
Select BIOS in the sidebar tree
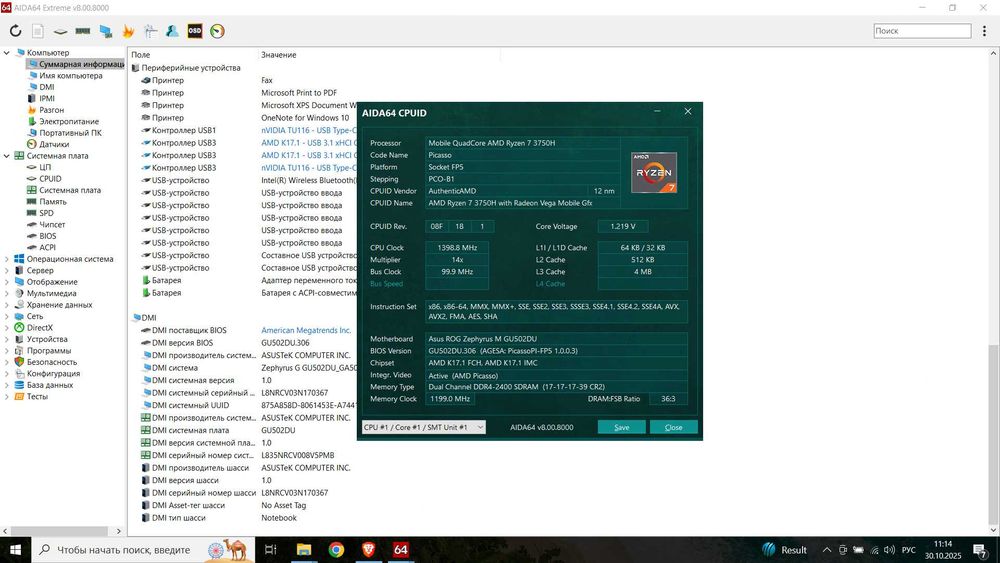tap(47, 236)
